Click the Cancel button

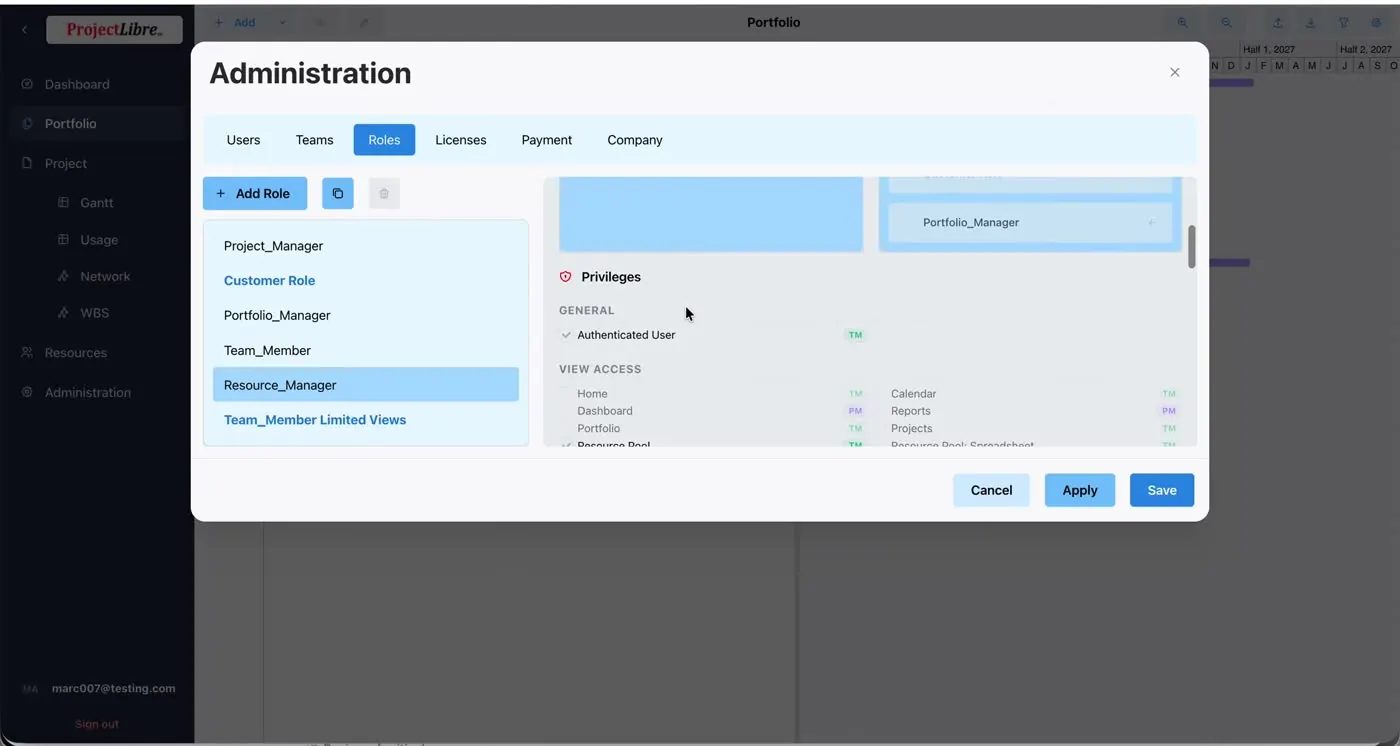[991, 490]
